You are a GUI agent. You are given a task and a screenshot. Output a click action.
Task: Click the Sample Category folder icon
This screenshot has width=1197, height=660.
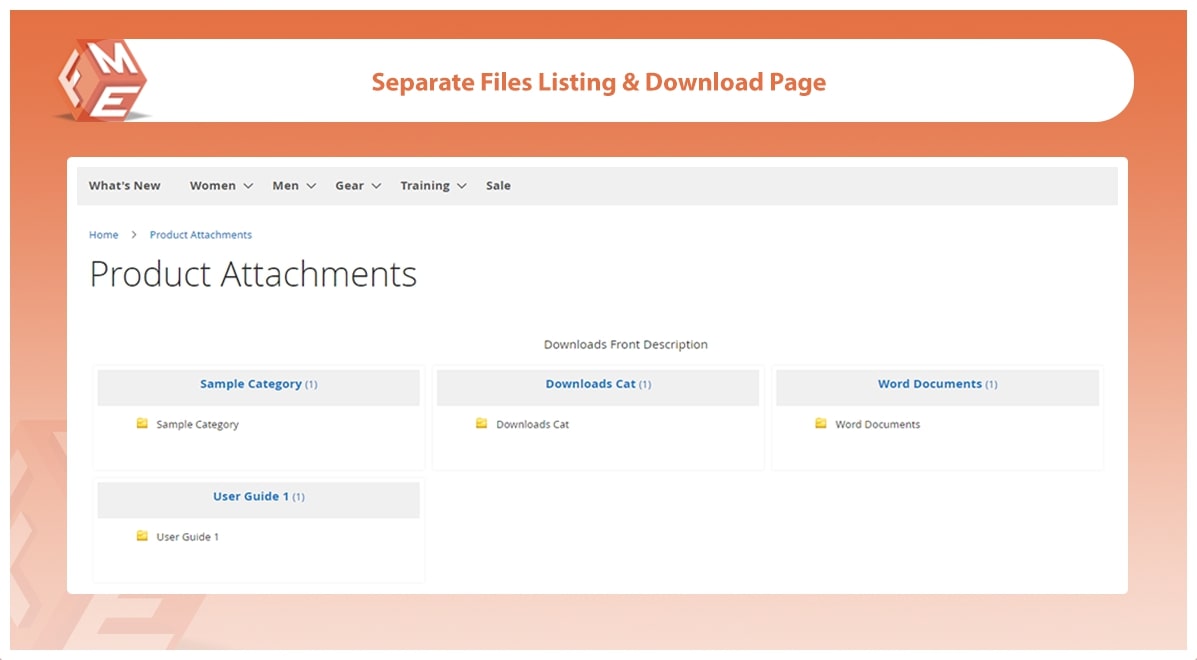click(x=142, y=424)
